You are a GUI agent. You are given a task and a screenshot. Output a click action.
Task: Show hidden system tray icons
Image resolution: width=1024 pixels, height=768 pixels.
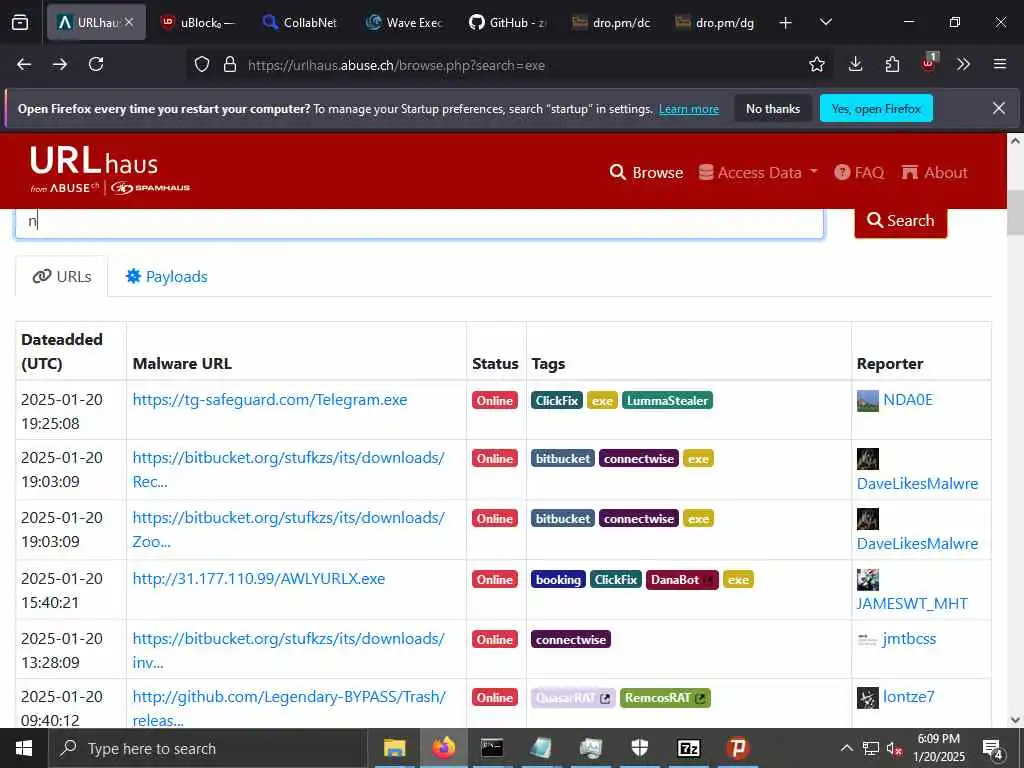[846, 748]
